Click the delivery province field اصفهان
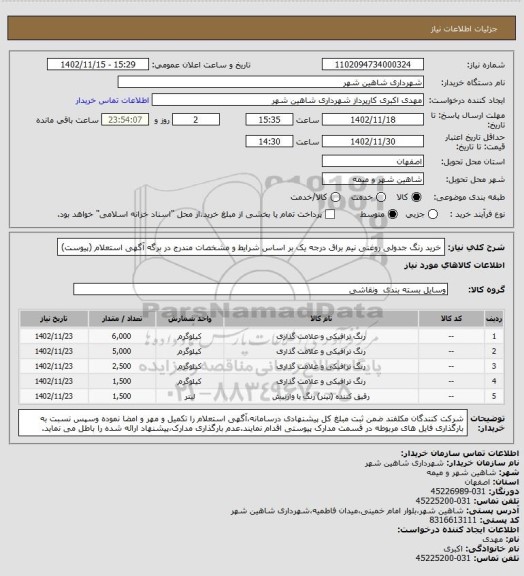 [x=373, y=161]
